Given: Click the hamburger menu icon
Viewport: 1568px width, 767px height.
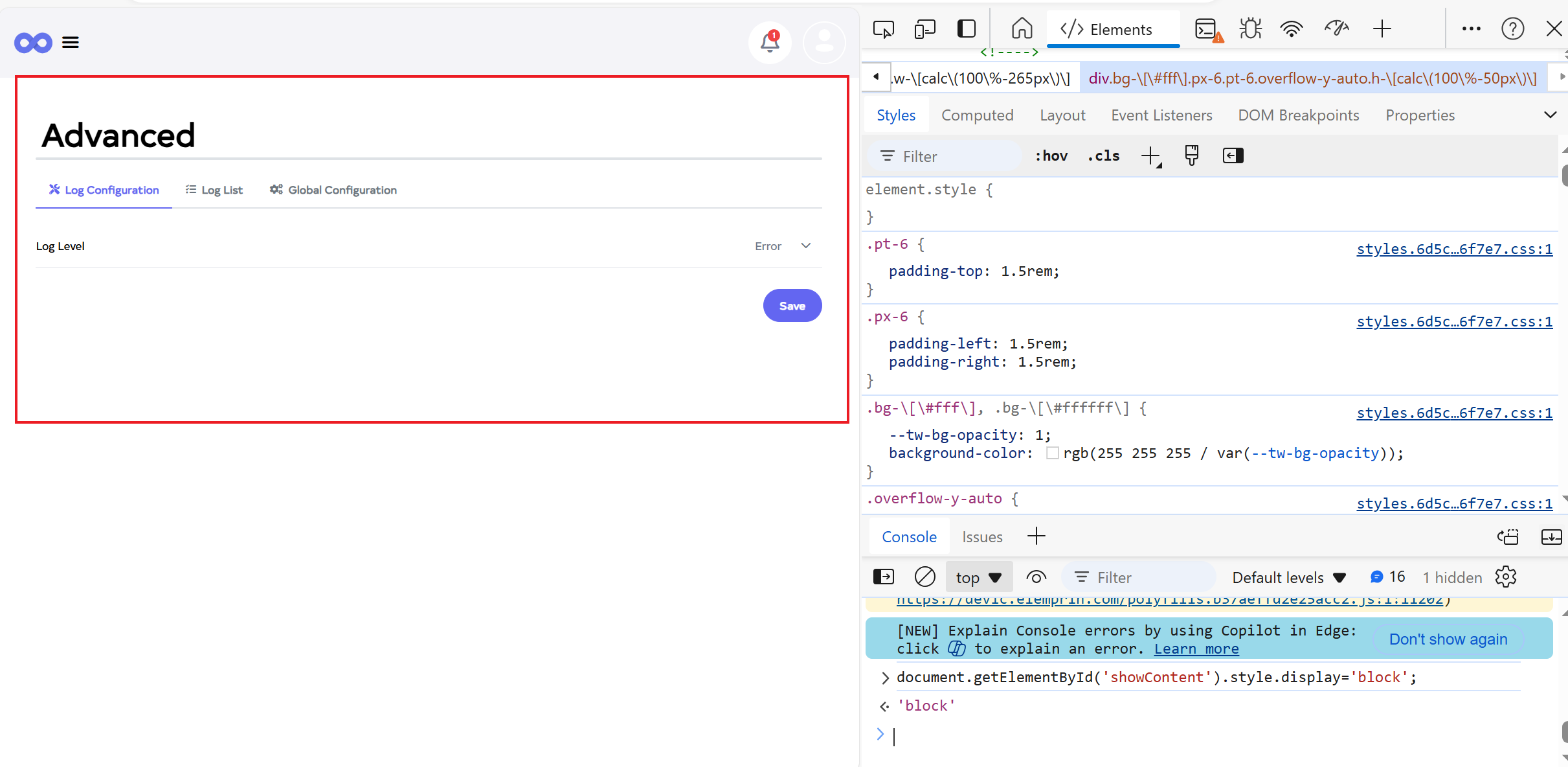Looking at the screenshot, I should pyautogui.click(x=71, y=43).
